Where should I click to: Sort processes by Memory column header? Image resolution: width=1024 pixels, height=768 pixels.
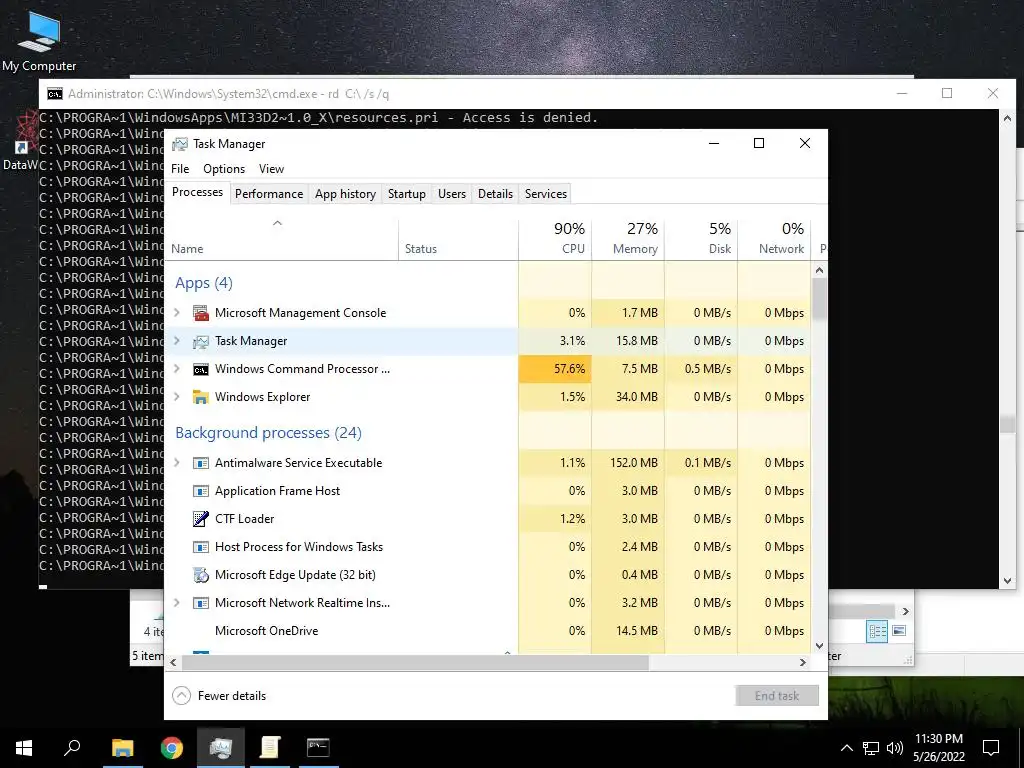tap(628, 239)
